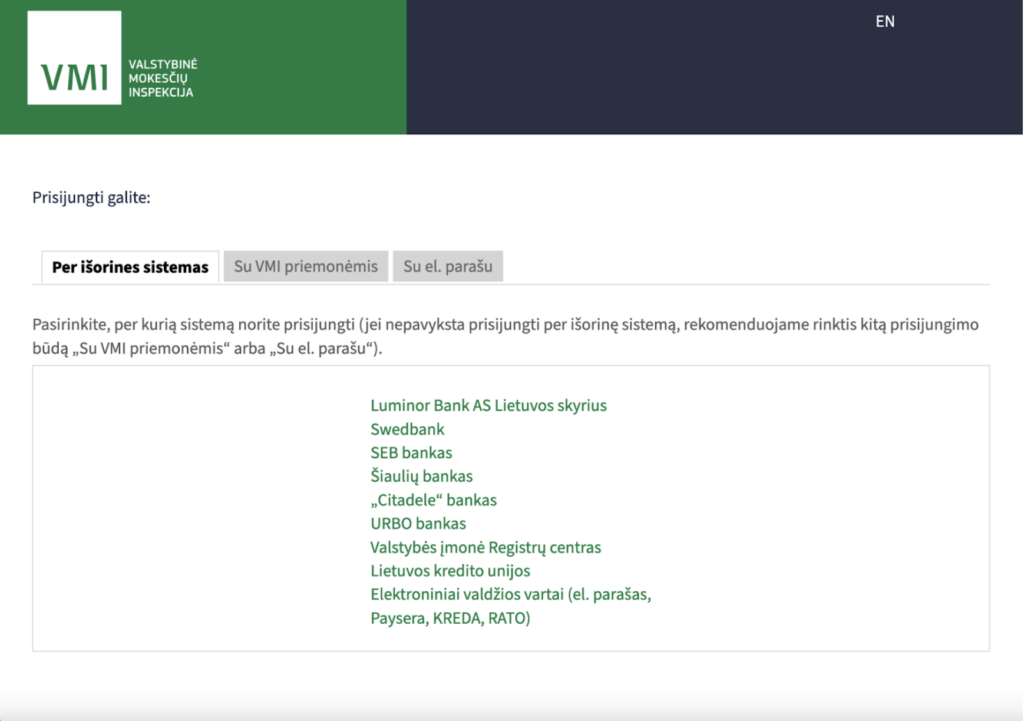Click the Prisijungti galite heading text
Image resolution: width=1024 pixels, height=721 pixels.
(91, 198)
